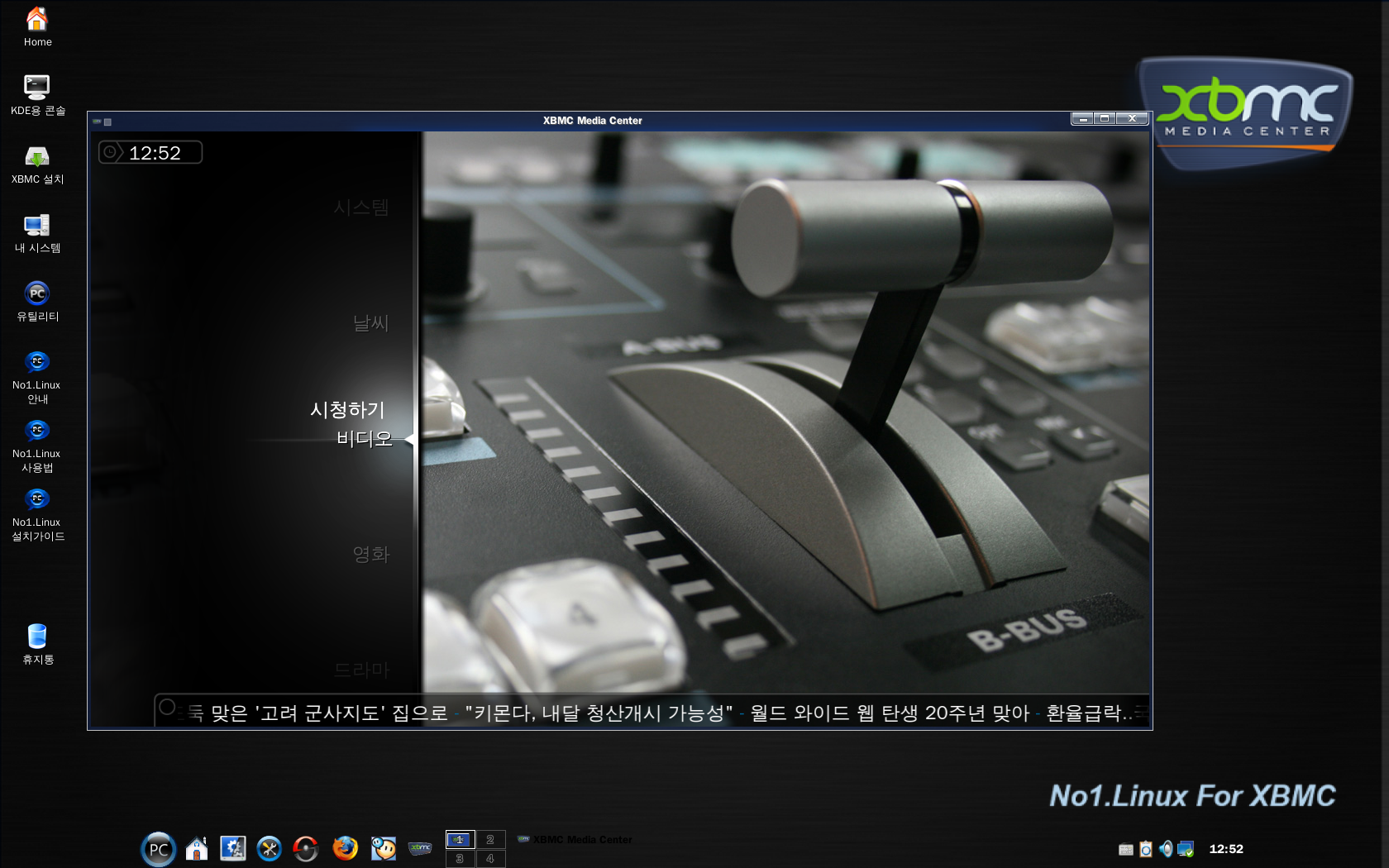Screen dimensions: 1389x868
Task: Open the 휴지통 trash icon
Action: pos(37,644)
